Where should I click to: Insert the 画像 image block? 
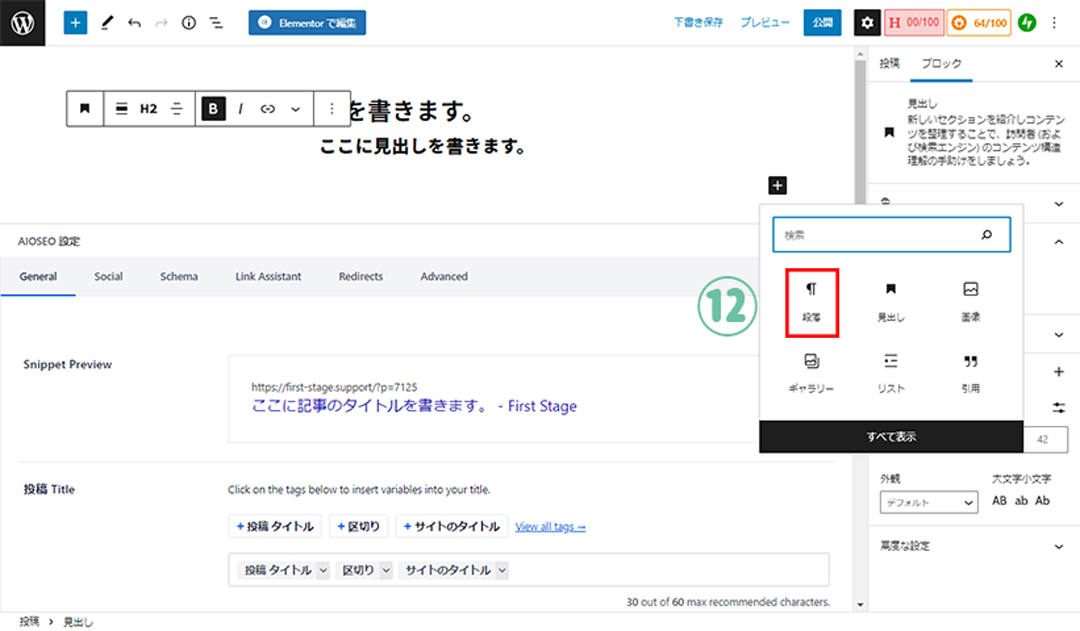970,302
